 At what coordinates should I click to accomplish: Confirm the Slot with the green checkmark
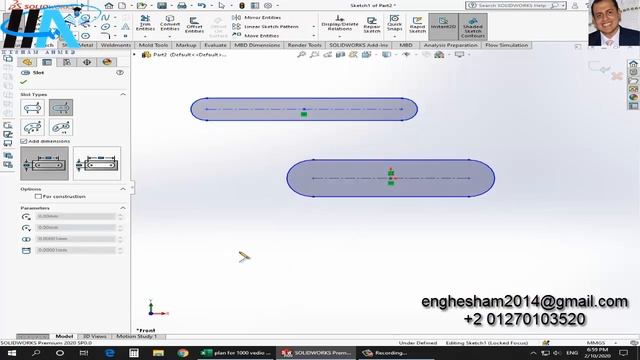[24, 82]
